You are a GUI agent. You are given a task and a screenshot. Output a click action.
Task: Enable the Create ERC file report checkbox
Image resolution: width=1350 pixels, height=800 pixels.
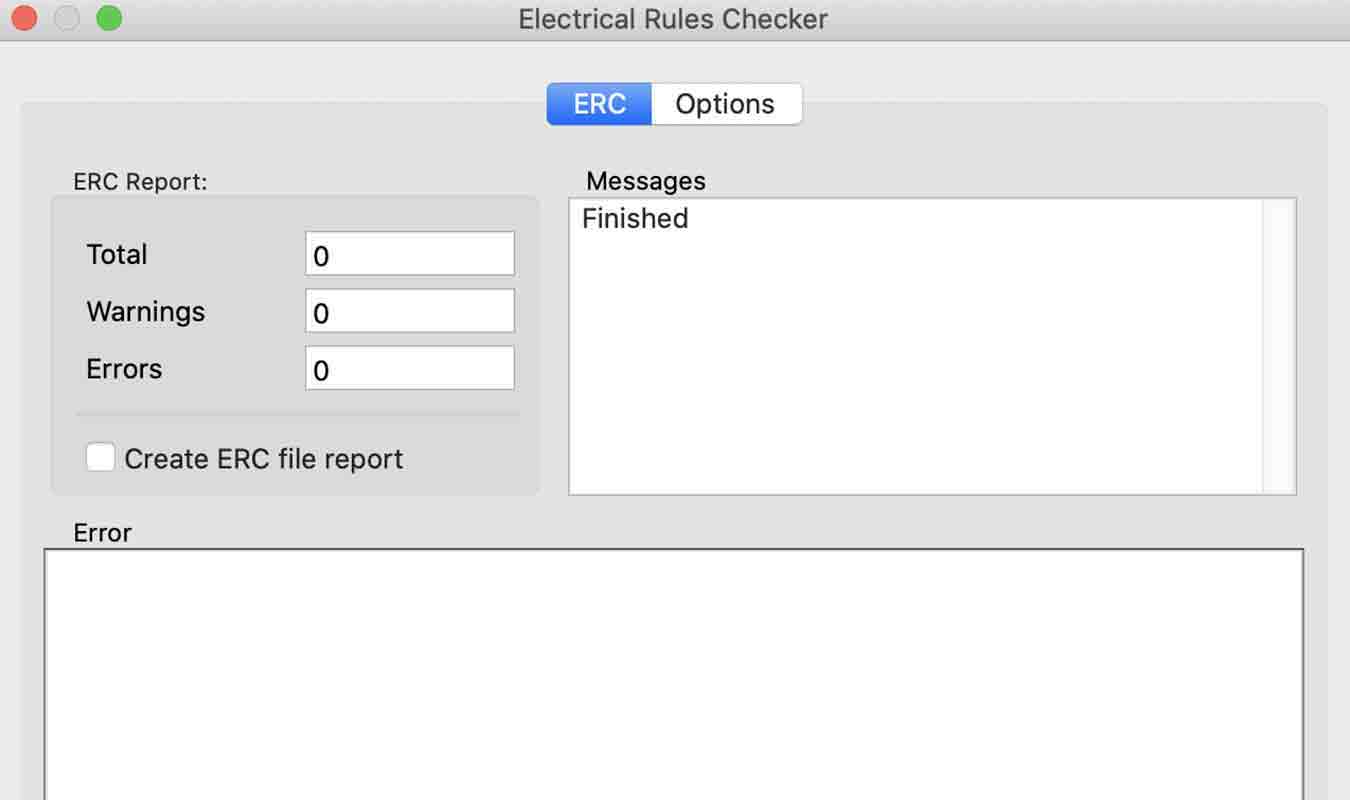click(x=100, y=458)
